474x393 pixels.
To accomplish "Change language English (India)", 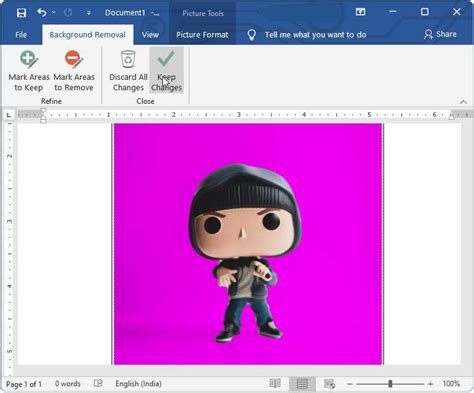I will click(138, 384).
